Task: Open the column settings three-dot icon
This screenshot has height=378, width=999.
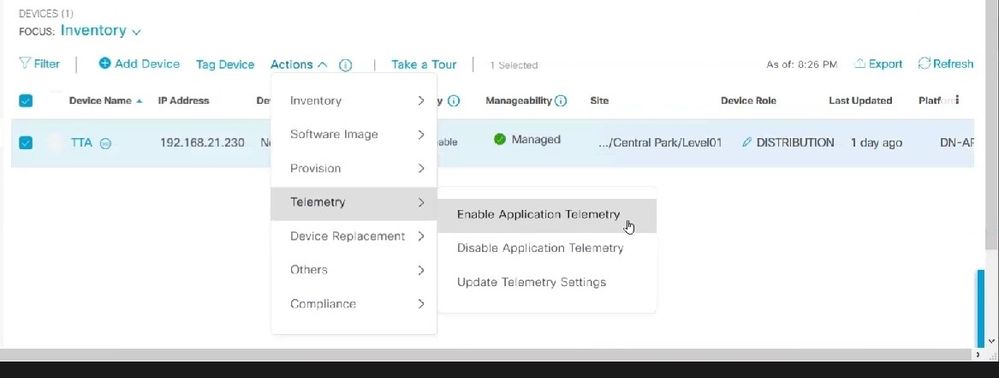Action: pyautogui.click(x=957, y=100)
